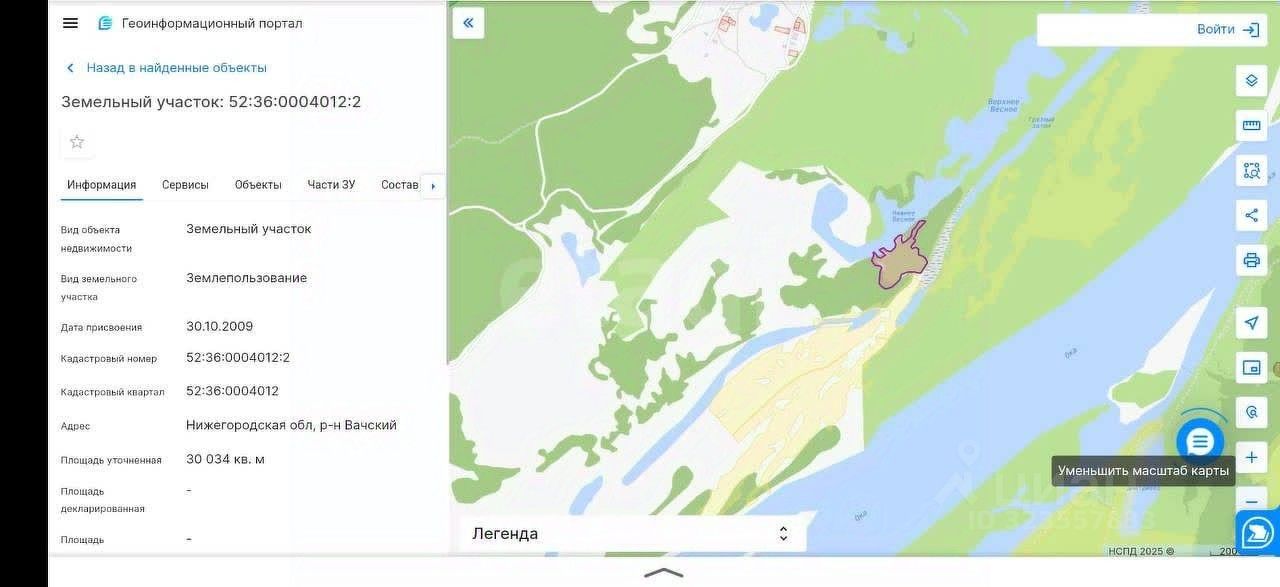
Task: Click the area value 30 034 кв. м
Action: tap(225, 459)
